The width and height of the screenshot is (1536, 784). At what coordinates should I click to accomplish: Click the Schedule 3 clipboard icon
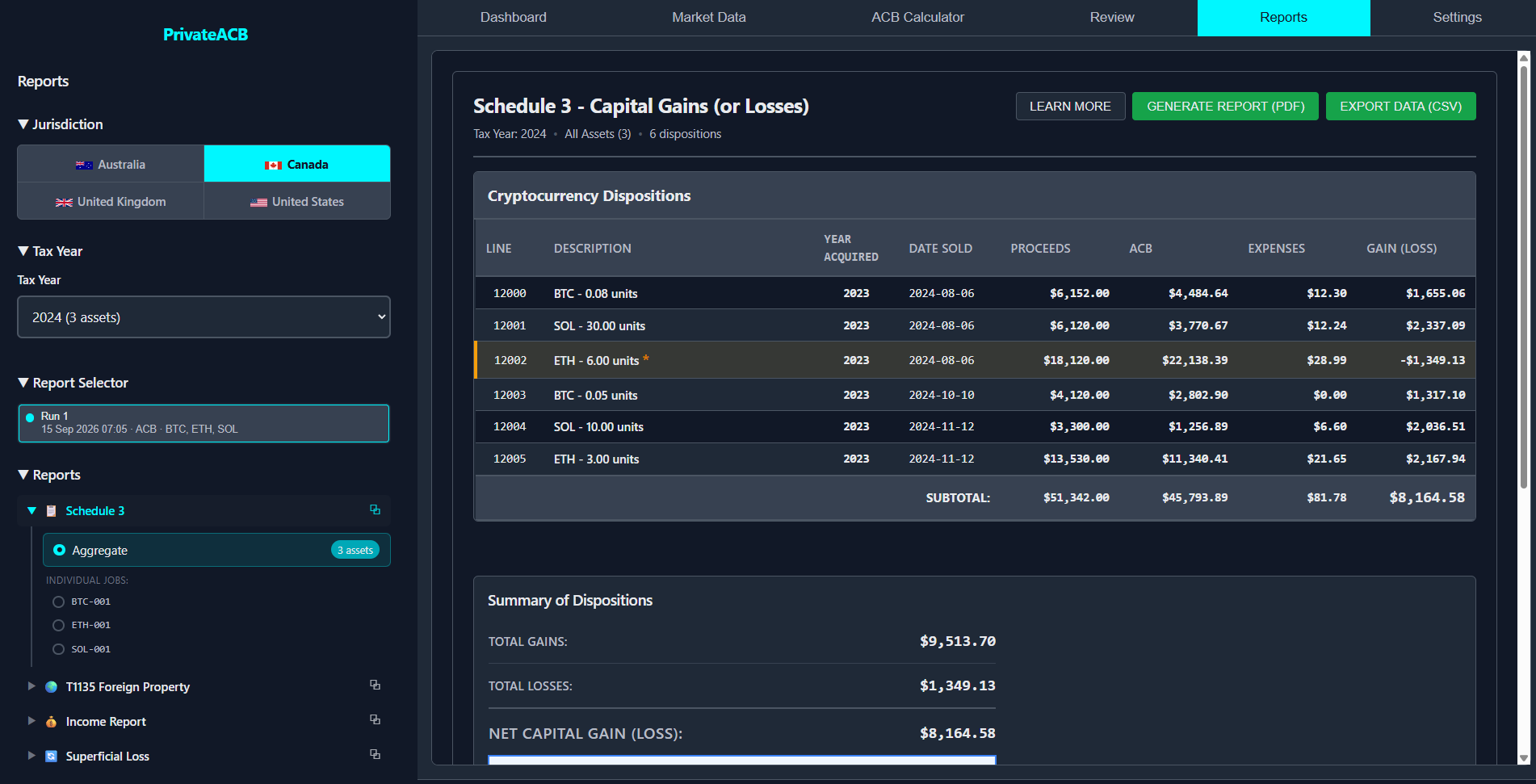51,511
